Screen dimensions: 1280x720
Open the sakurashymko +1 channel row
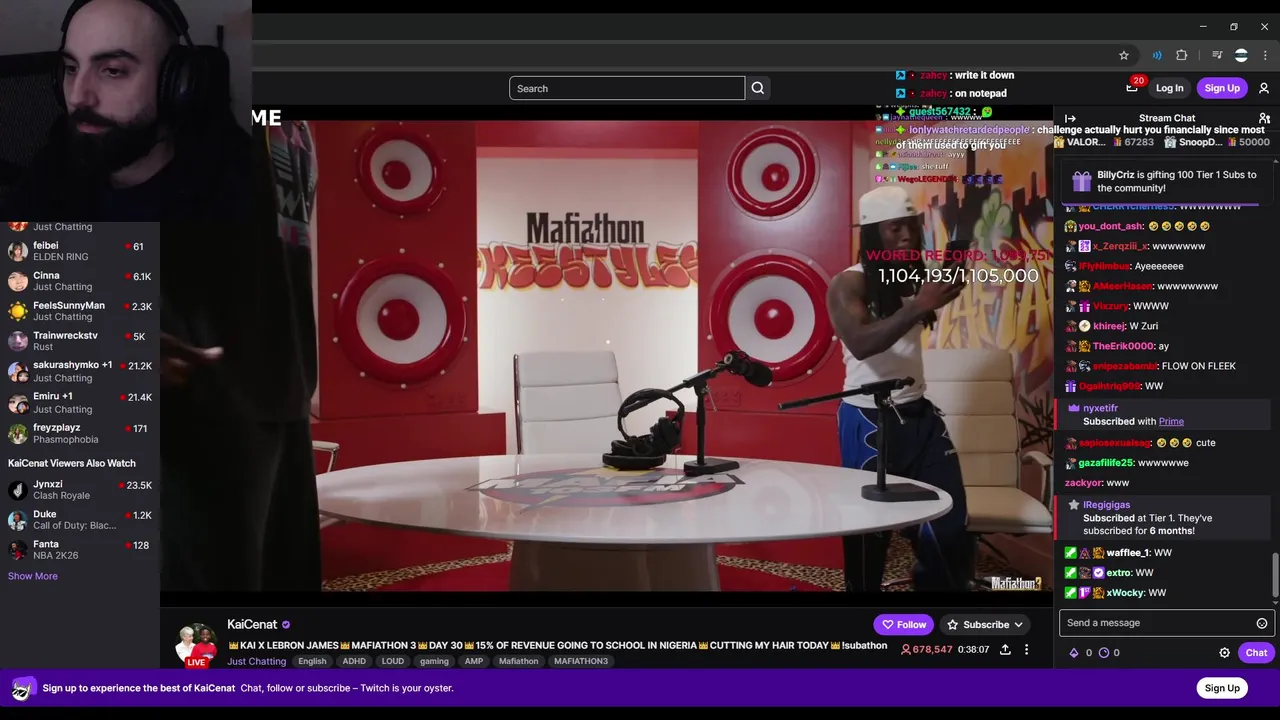[x=80, y=371]
